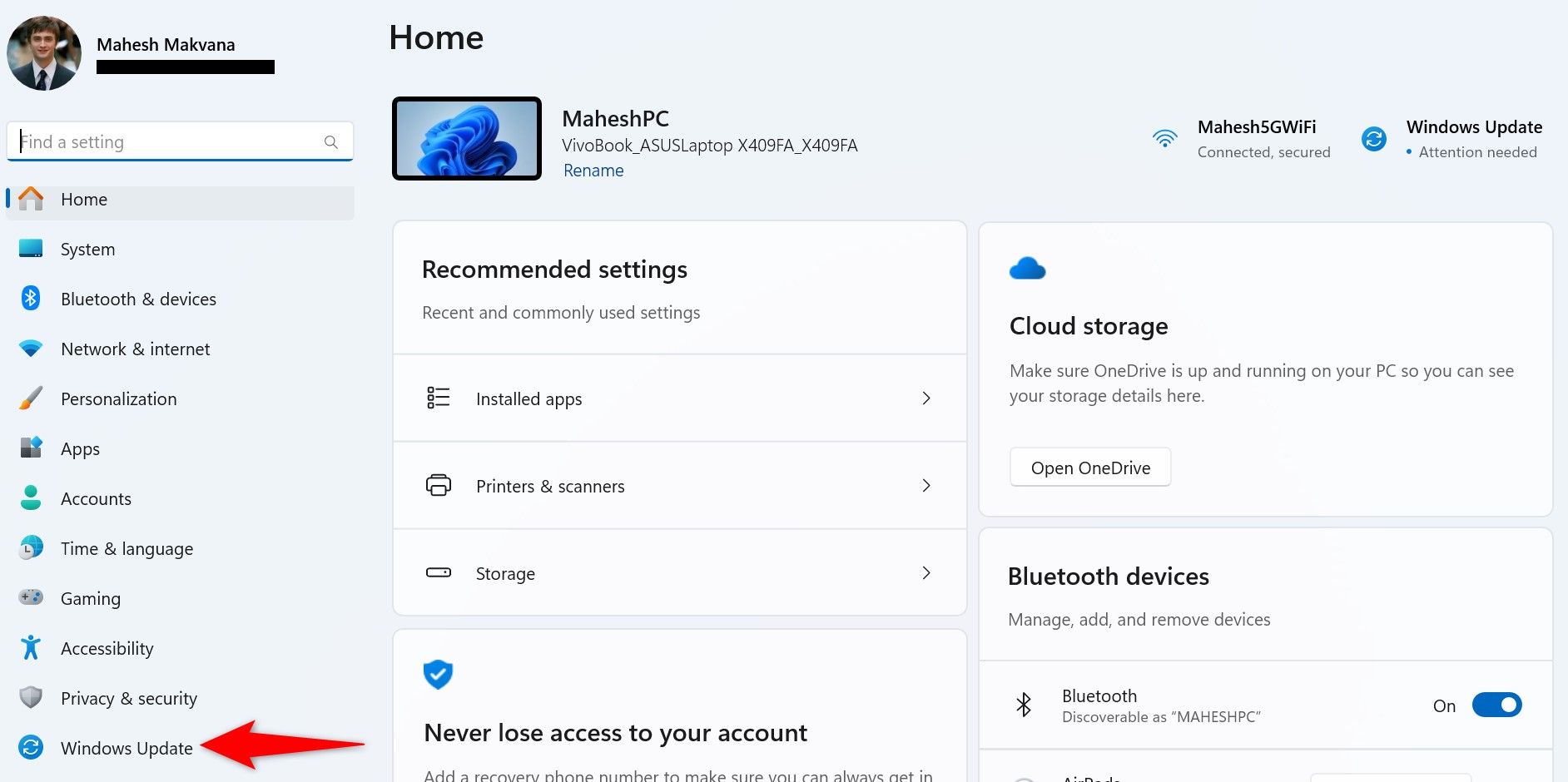Screen dimensions: 1568x782
Task: Open System settings in sidebar
Action: [181, 250]
